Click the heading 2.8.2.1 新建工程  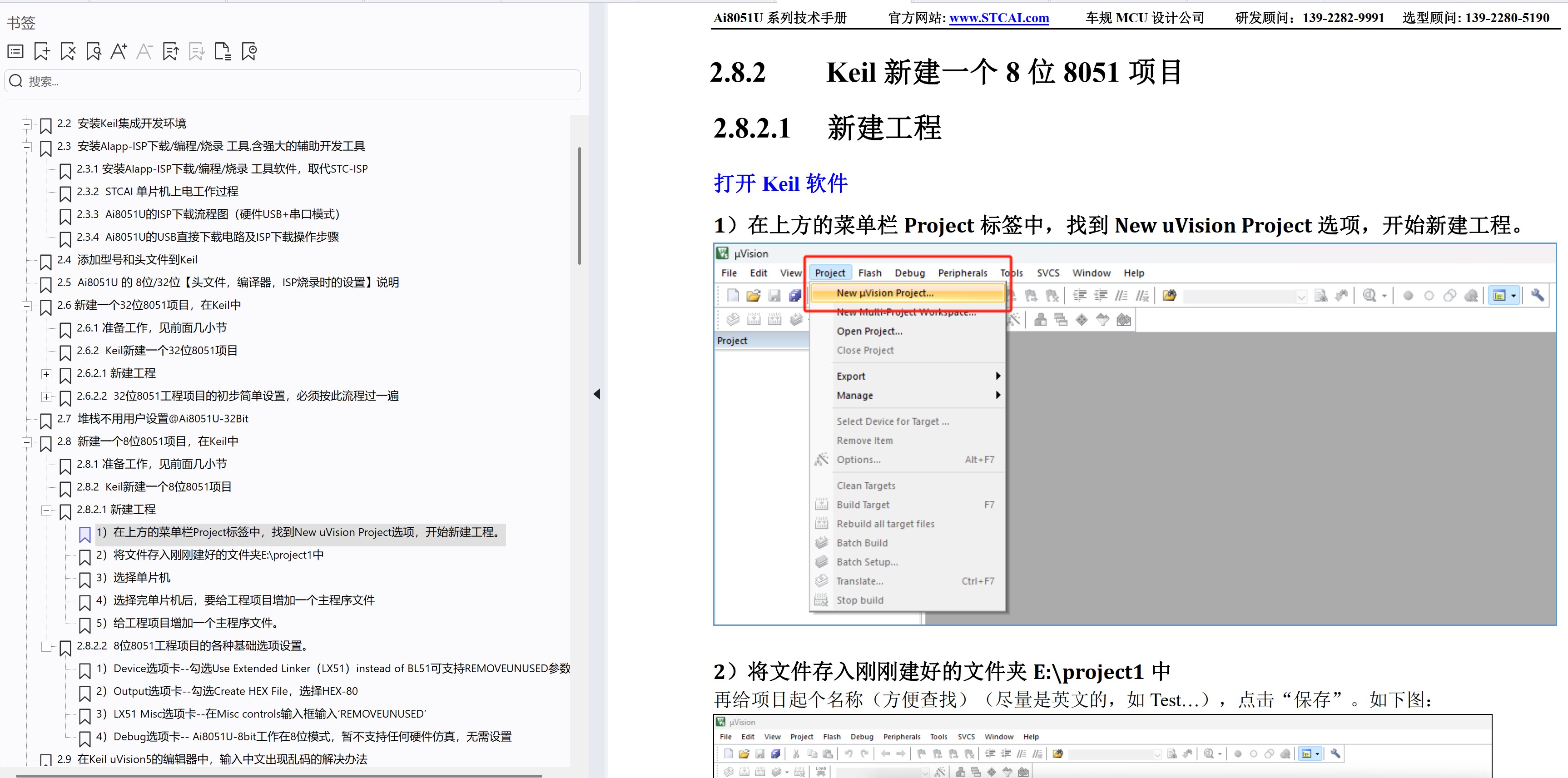click(827, 129)
